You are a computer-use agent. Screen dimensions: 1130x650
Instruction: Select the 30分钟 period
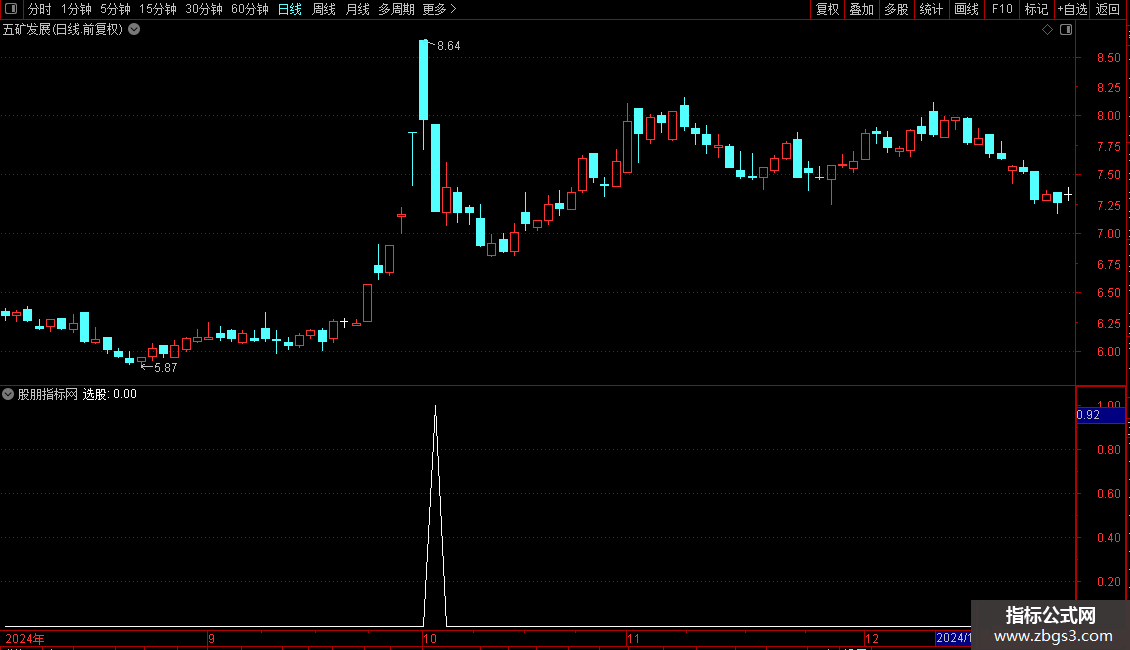click(x=204, y=9)
